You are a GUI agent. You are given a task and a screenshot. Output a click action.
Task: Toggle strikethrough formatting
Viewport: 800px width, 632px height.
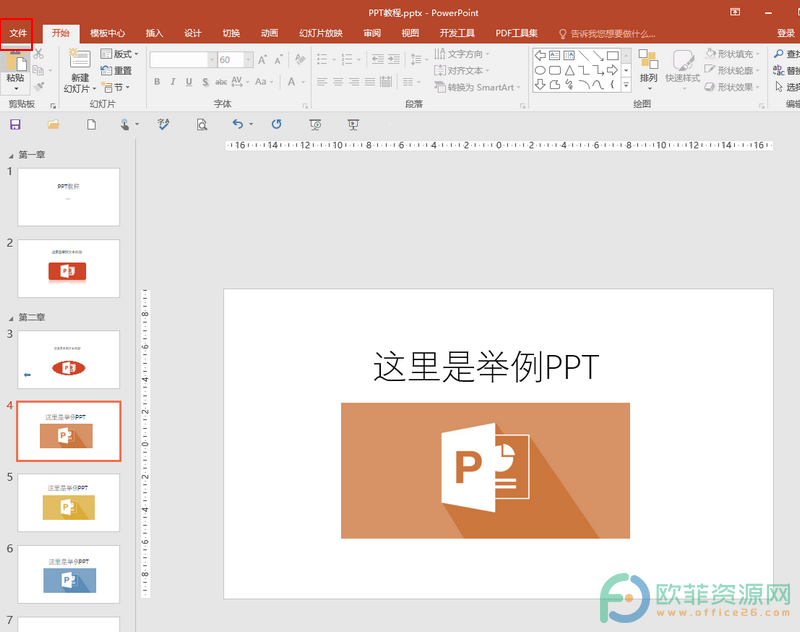coord(221,82)
